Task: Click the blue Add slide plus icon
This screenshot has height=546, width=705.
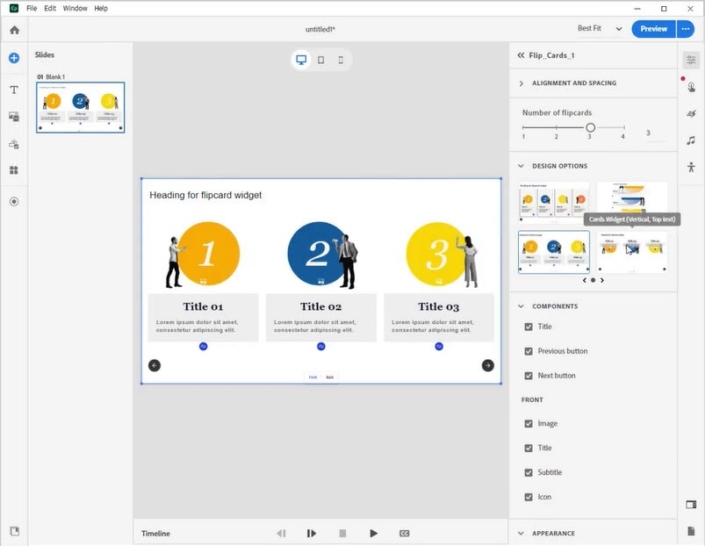Action: click(x=14, y=58)
